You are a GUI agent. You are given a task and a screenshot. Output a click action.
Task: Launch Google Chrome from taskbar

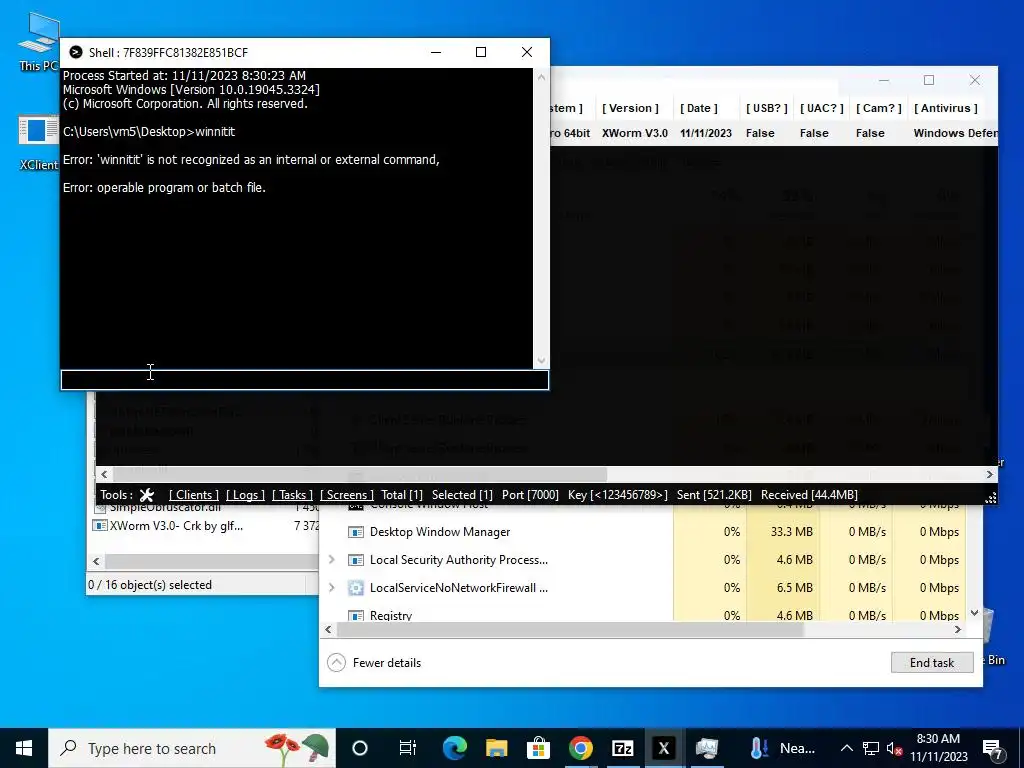pos(581,748)
